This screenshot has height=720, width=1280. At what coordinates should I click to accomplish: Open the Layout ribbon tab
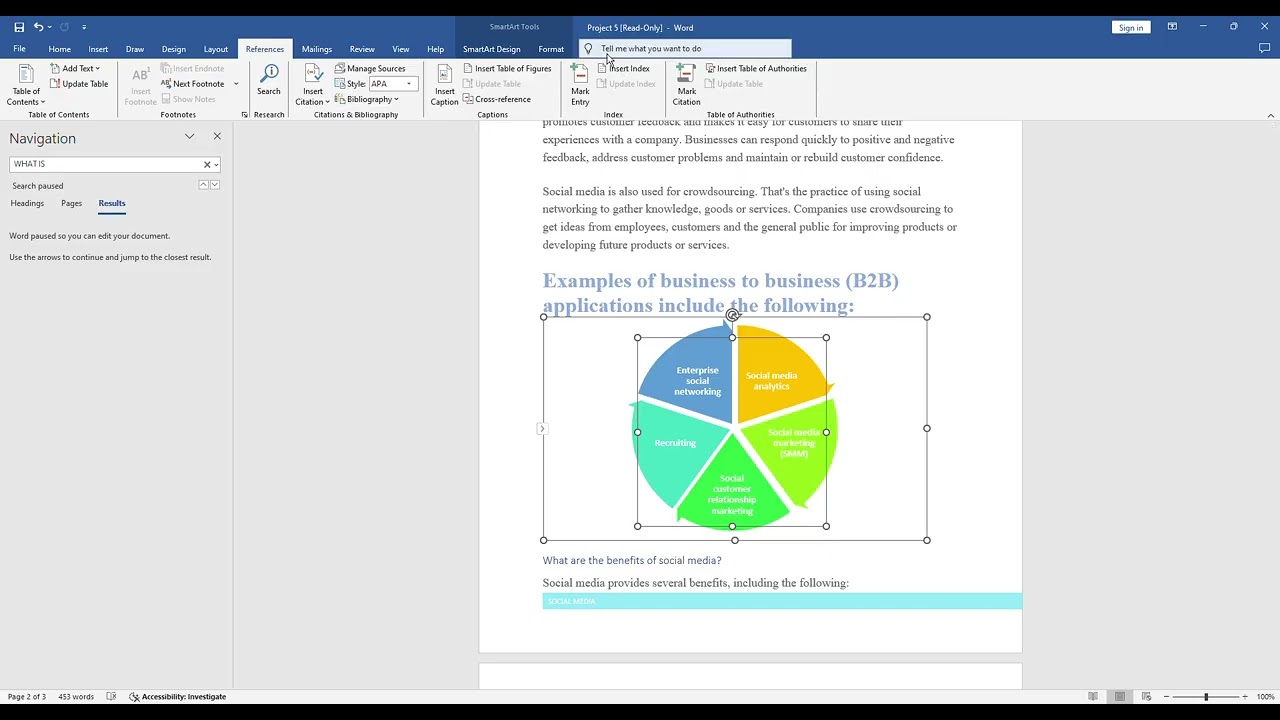216,49
